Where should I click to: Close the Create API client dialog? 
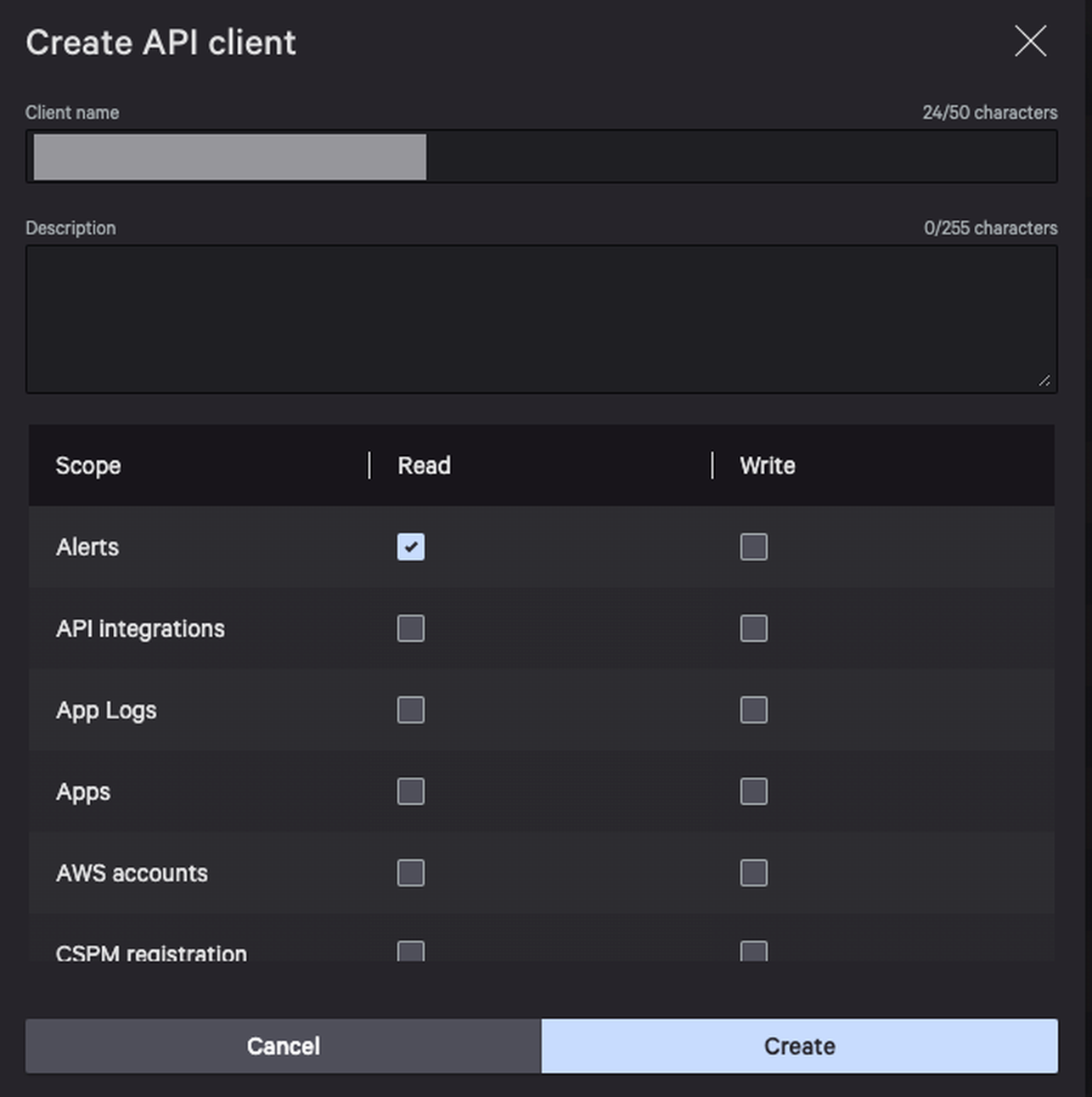coord(1030,41)
